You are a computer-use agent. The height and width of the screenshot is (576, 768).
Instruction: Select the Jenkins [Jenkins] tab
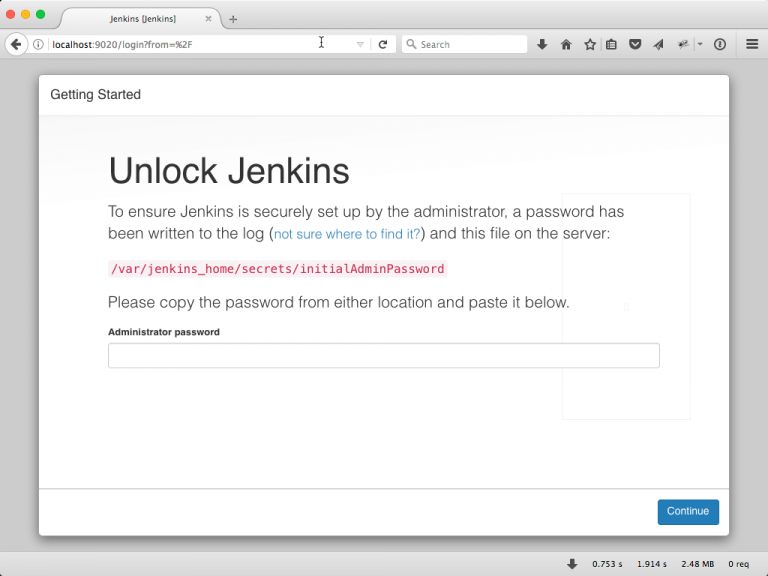pos(142,19)
